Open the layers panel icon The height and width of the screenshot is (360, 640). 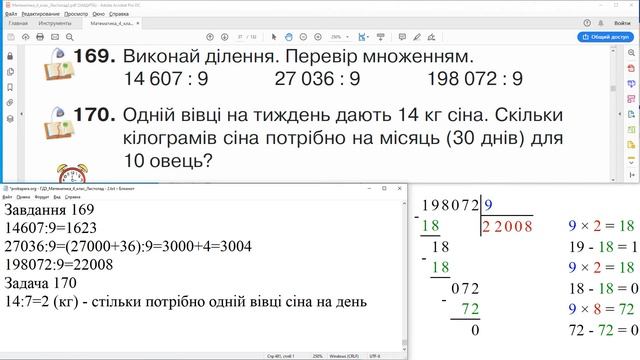[10, 119]
